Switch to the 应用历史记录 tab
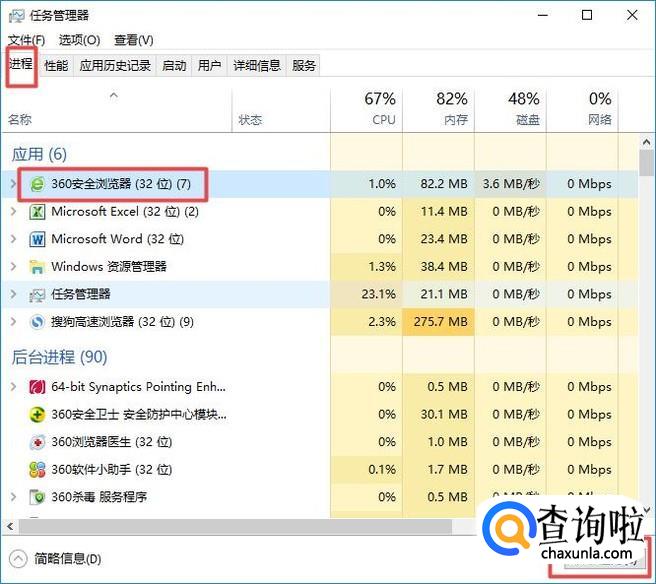Screen dimensions: 656x584 (115, 66)
